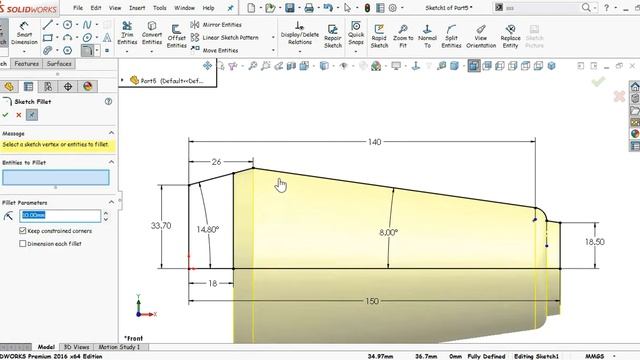This screenshot has width=640, height=360.
Task: Click Entities to Fillet selection box
Action: click(56, 178)
